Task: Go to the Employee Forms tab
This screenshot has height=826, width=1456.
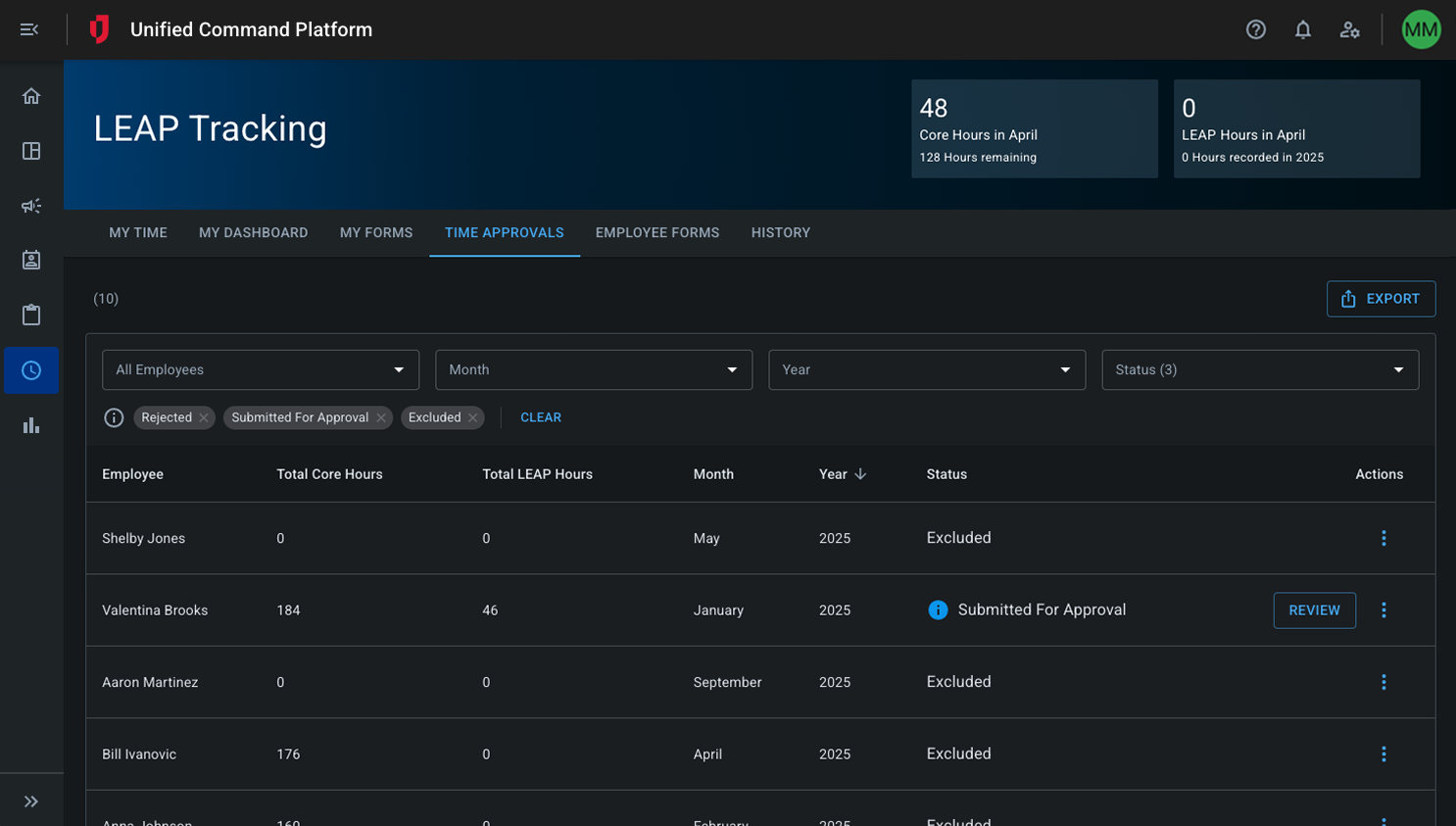Action: pyautogui.click(x=656, y=233)
